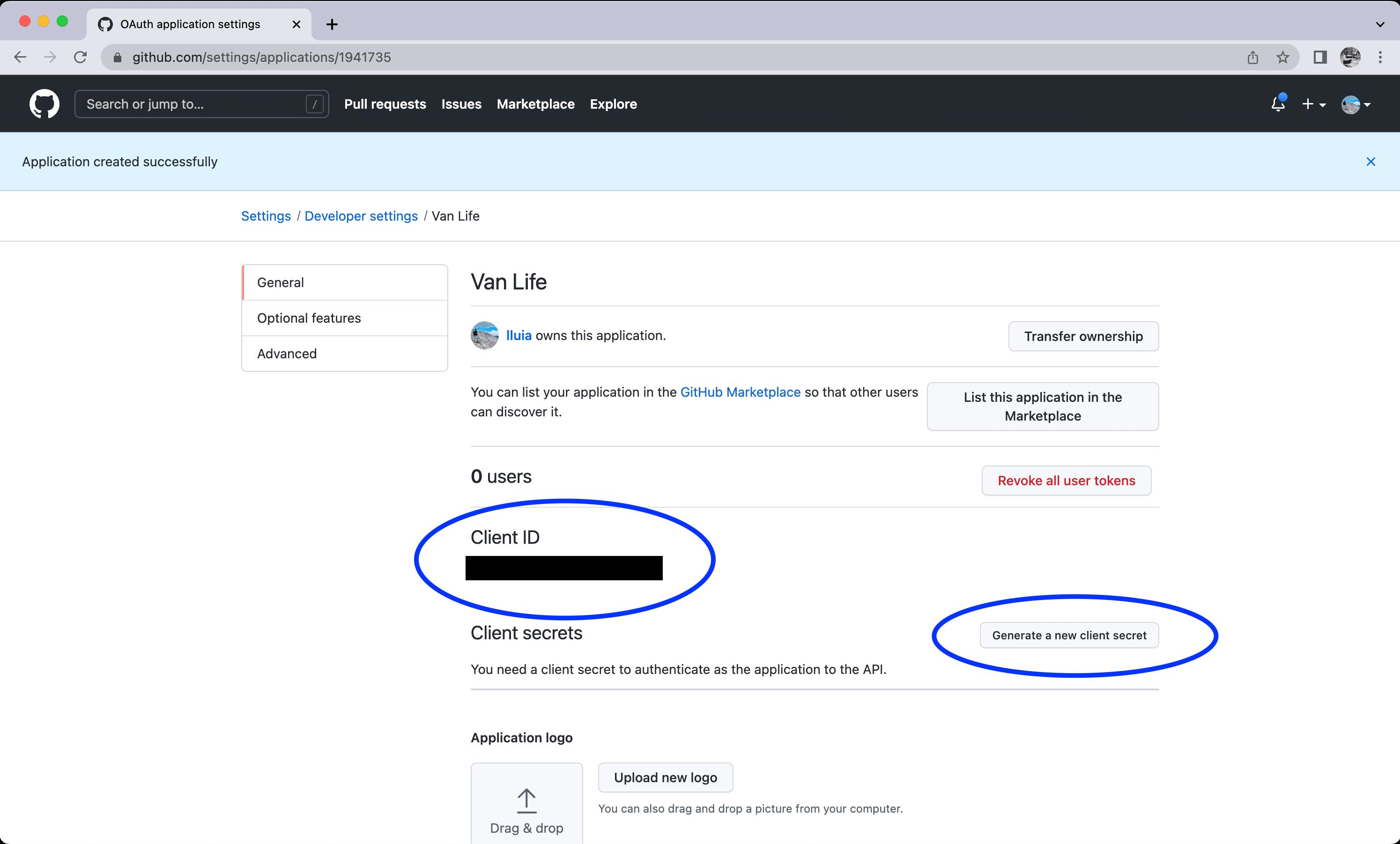Click the lluia username link

point(518,335)
